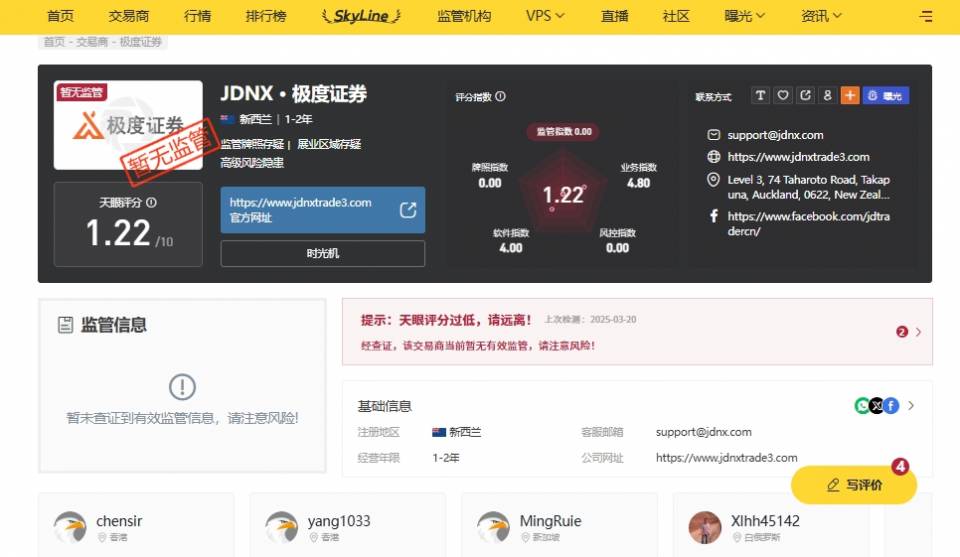Click the email envelope icon
Viewport: 960px width, 557px height.
click(713, 135)
